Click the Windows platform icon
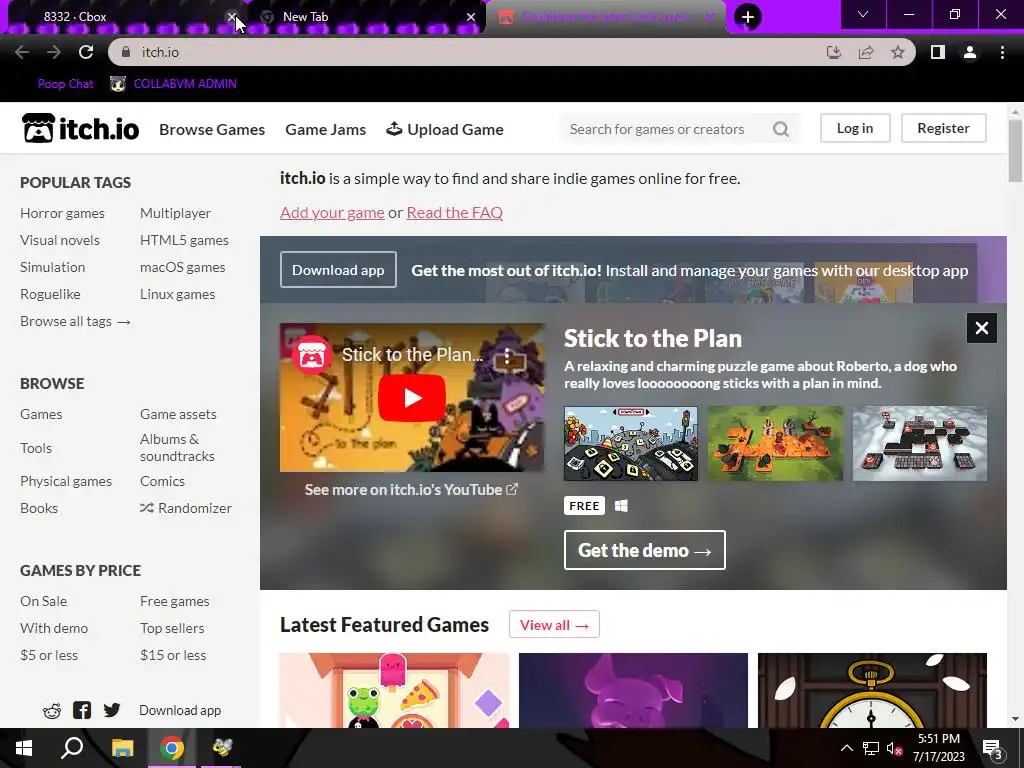 621,506
